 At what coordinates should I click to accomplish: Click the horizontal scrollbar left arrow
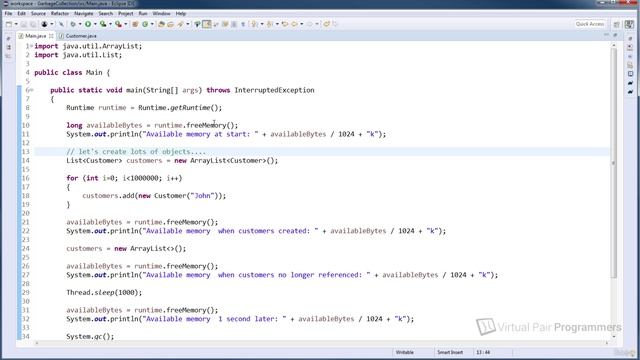37,343
